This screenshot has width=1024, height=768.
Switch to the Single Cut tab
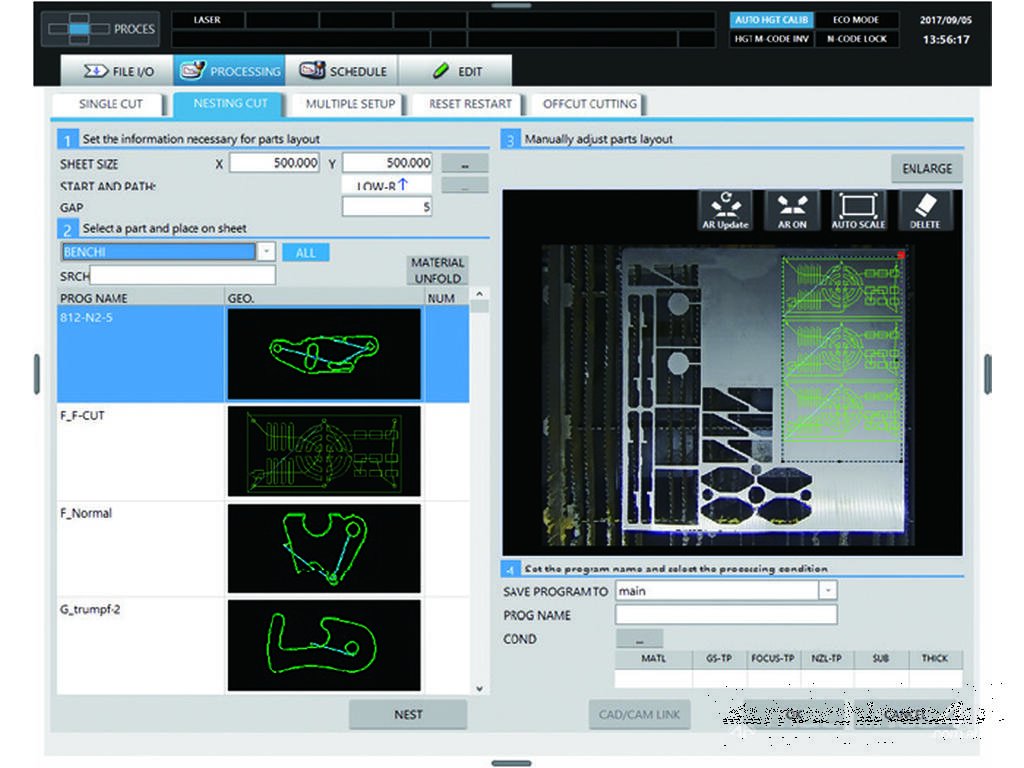point(111,104)
